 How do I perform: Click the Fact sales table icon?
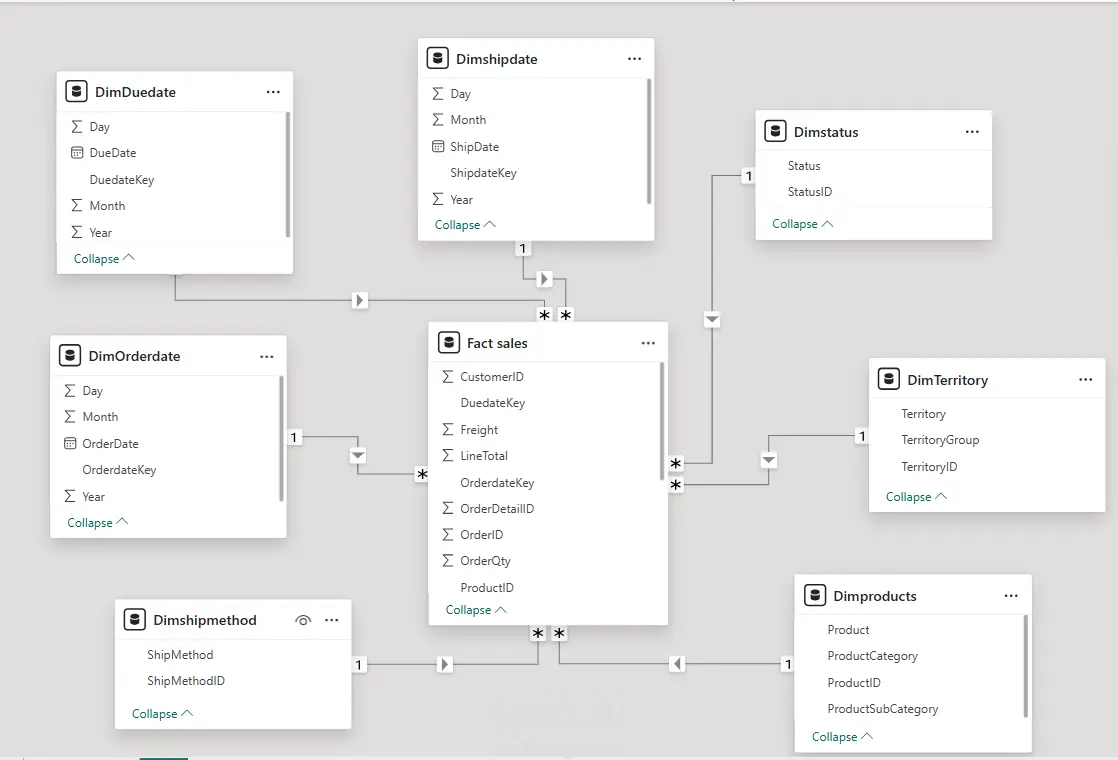tap(449, 343)
